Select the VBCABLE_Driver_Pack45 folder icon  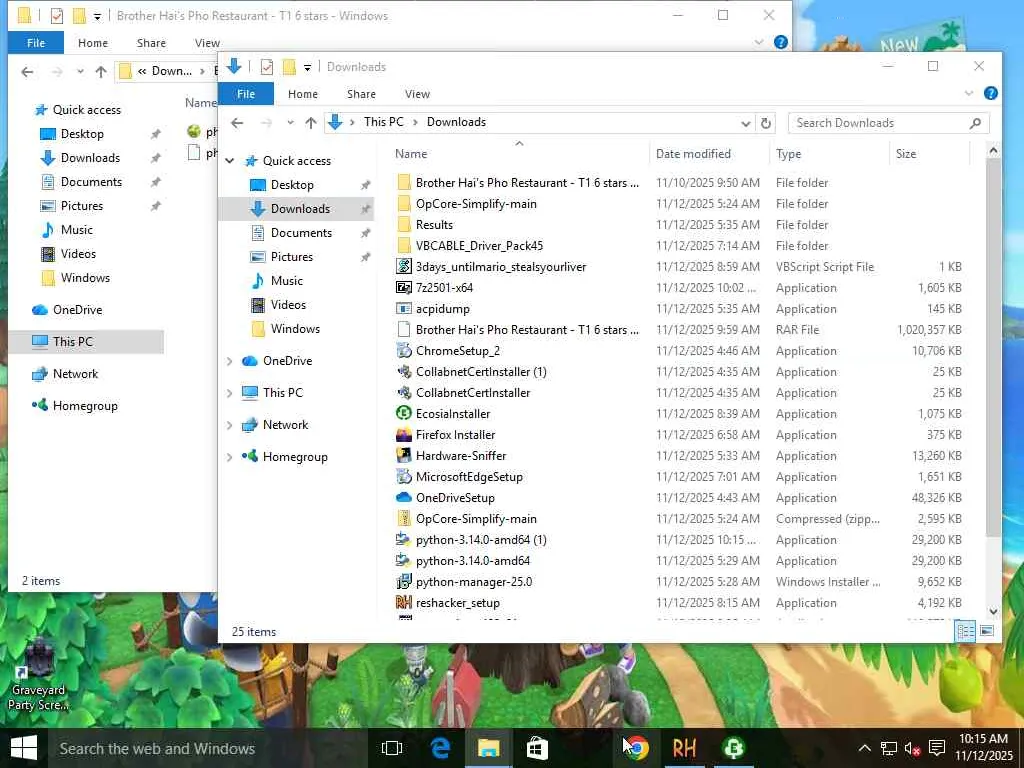click(404, 246)
